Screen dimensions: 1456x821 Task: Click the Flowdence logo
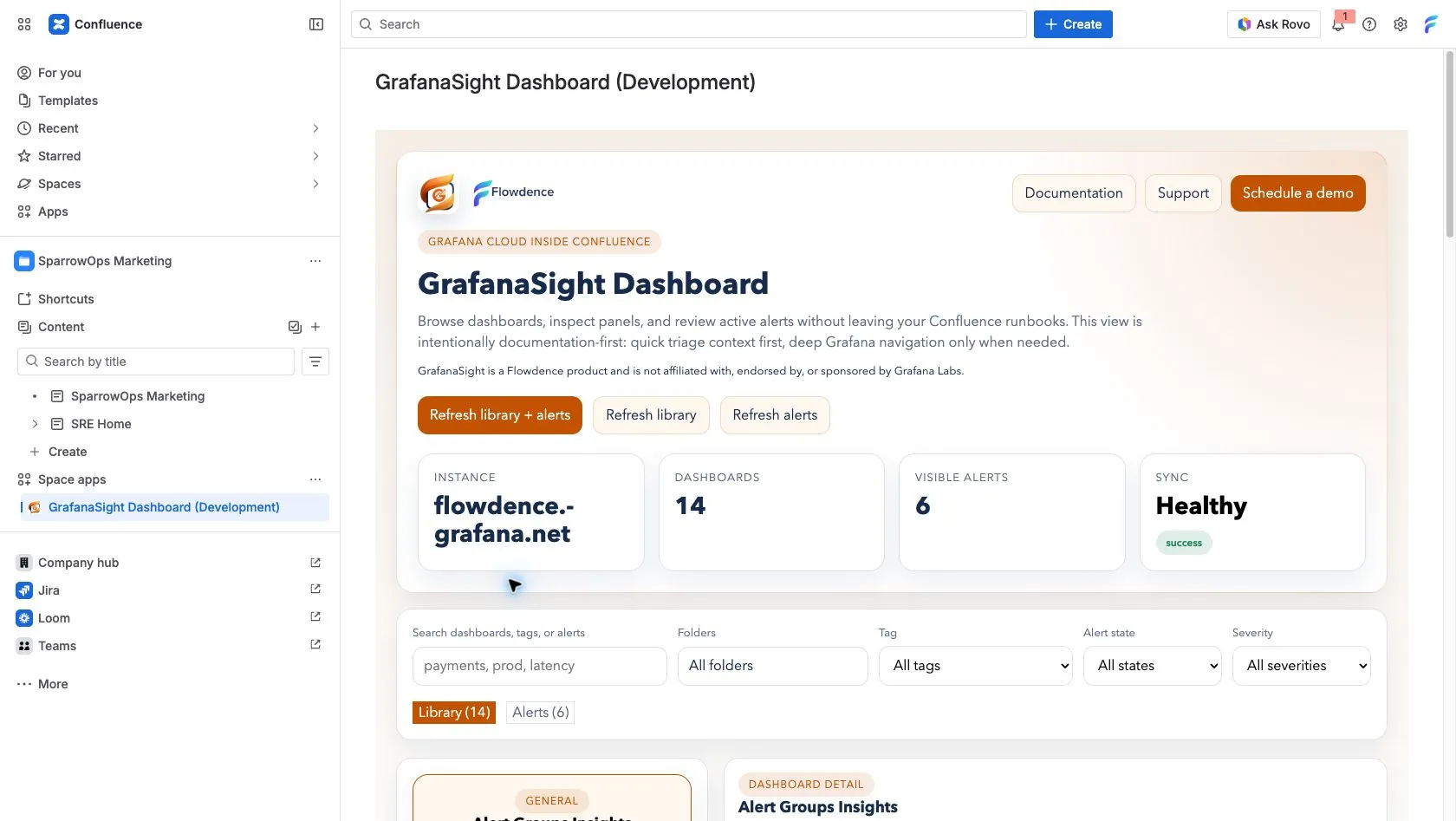coord(513,192)
